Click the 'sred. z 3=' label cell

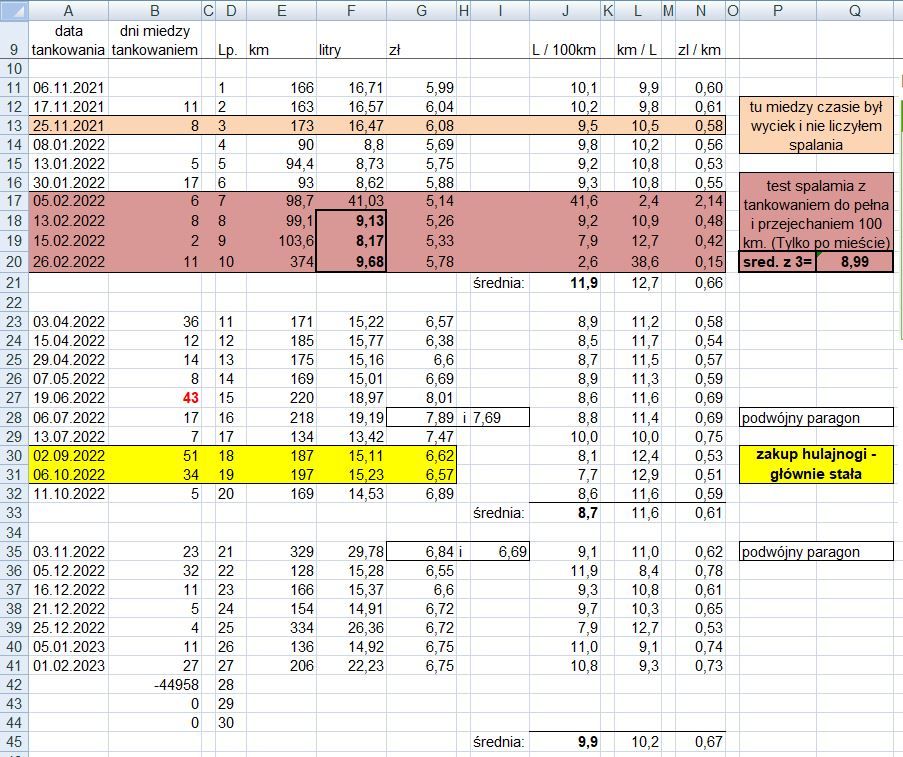point(777,262)
